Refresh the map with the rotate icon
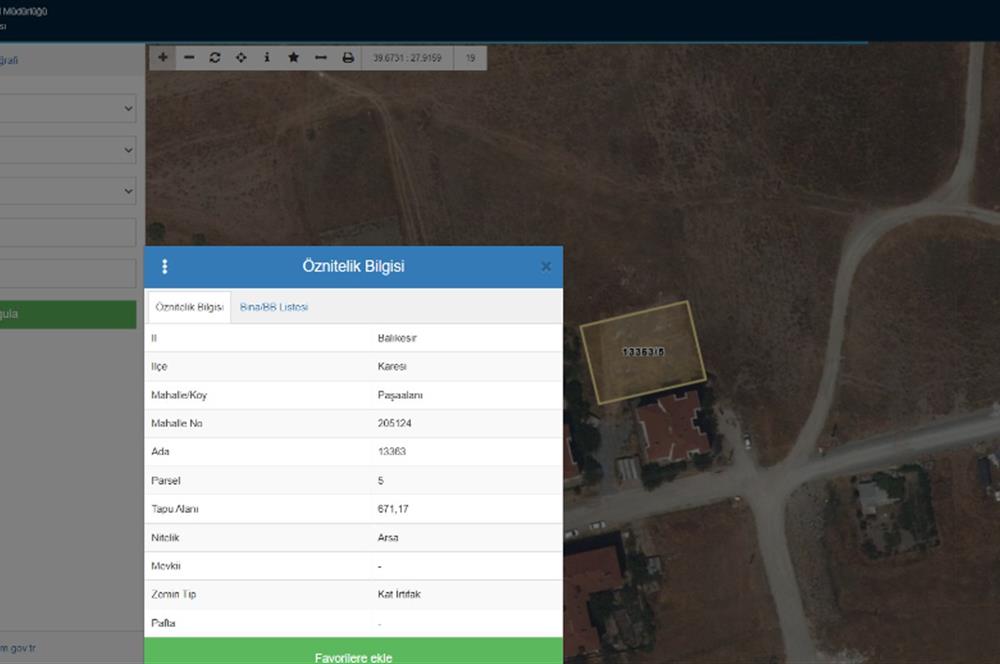Viewport: 1000px width, 664px height. click(215, 58)
